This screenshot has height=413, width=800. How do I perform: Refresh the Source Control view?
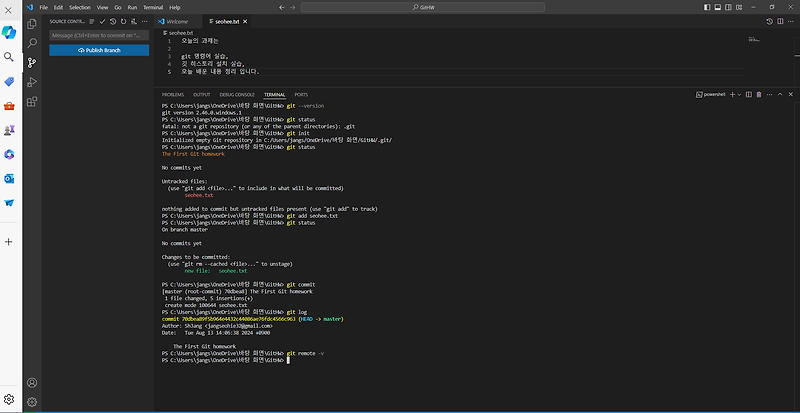[x=123, y=21]
